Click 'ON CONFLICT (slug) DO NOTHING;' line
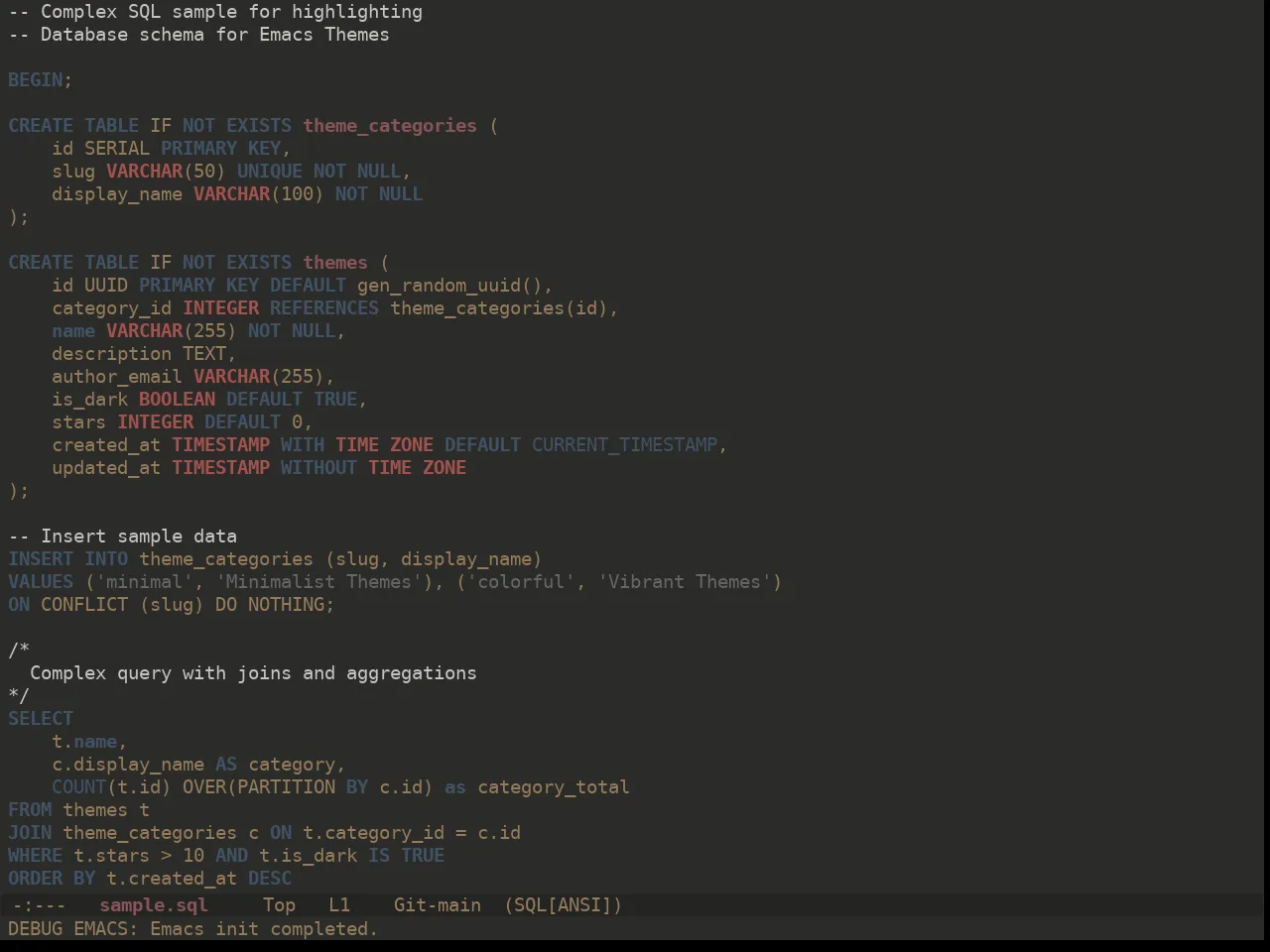 point(171,605)
